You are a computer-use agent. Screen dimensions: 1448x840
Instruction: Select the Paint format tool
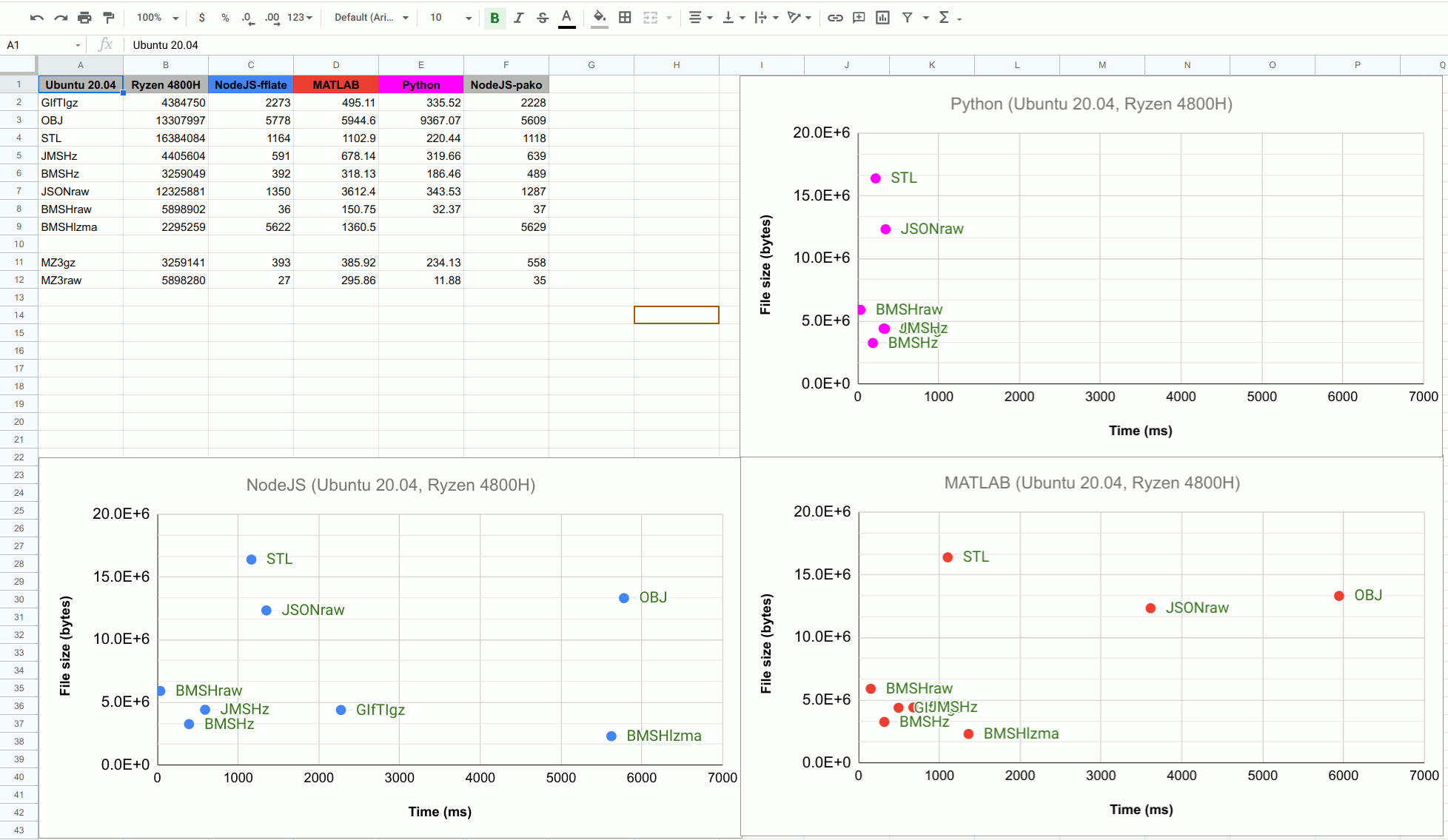109,18
